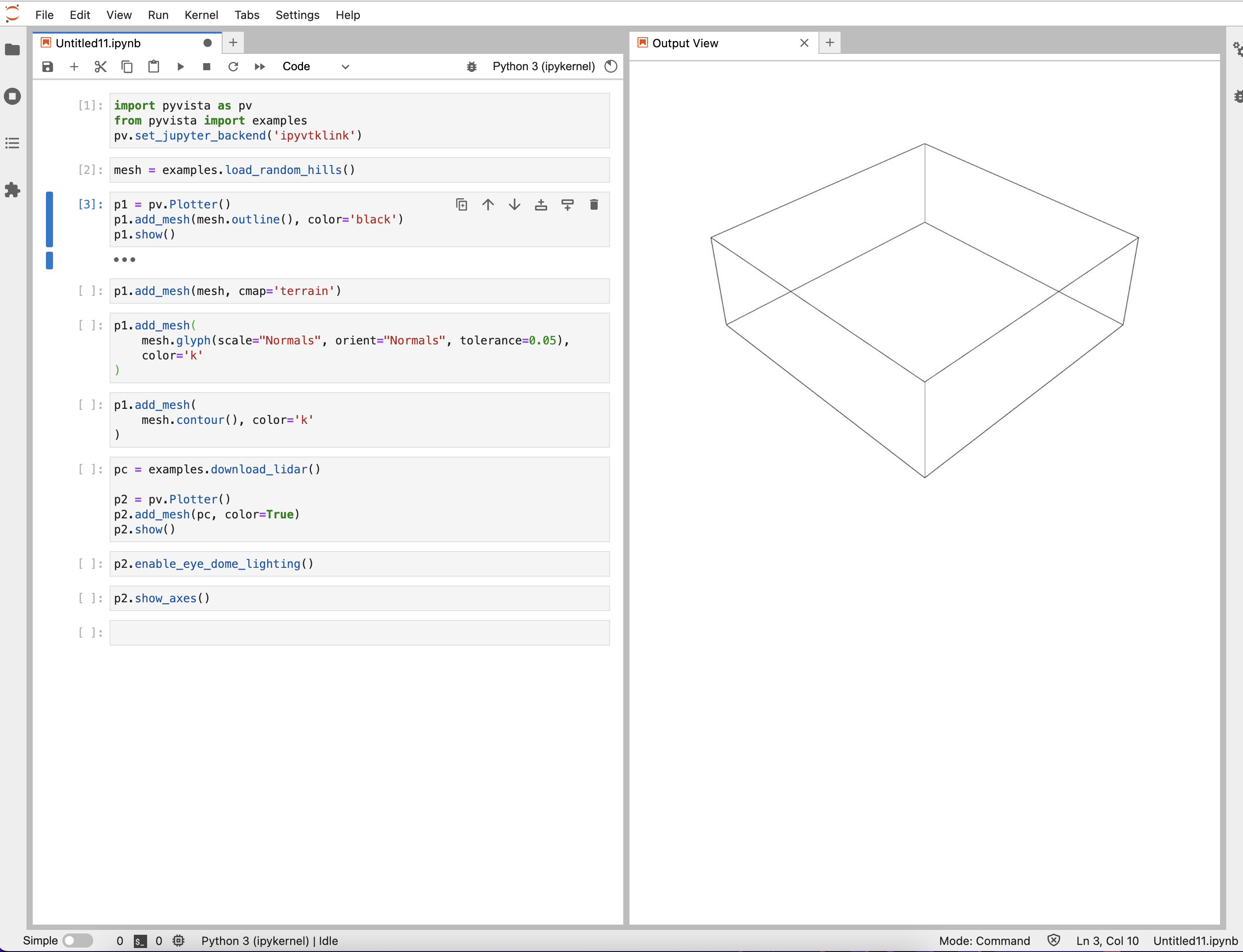Run the selected cell
The width and height of the screenshot is (1243, 952).
point(180,66)
